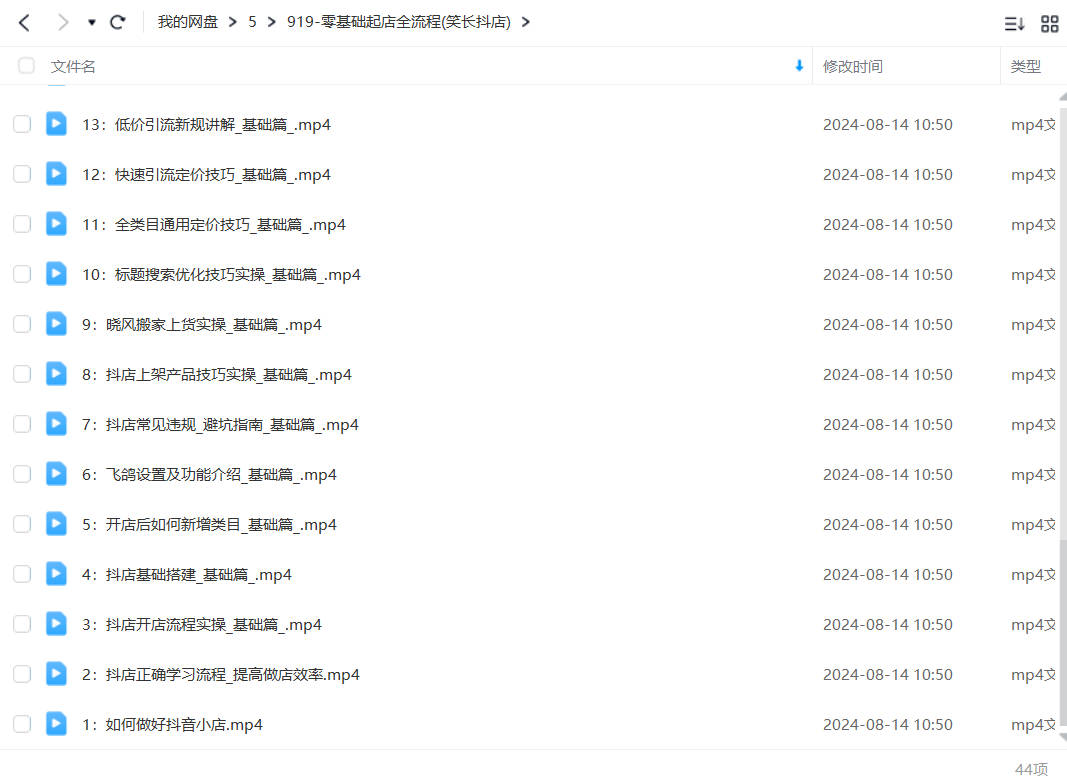Select file name 10：标题搜索优化技巧实操_基础篇_.mp4
This screenshot has height=782, width=1067.
pos(221,275)
